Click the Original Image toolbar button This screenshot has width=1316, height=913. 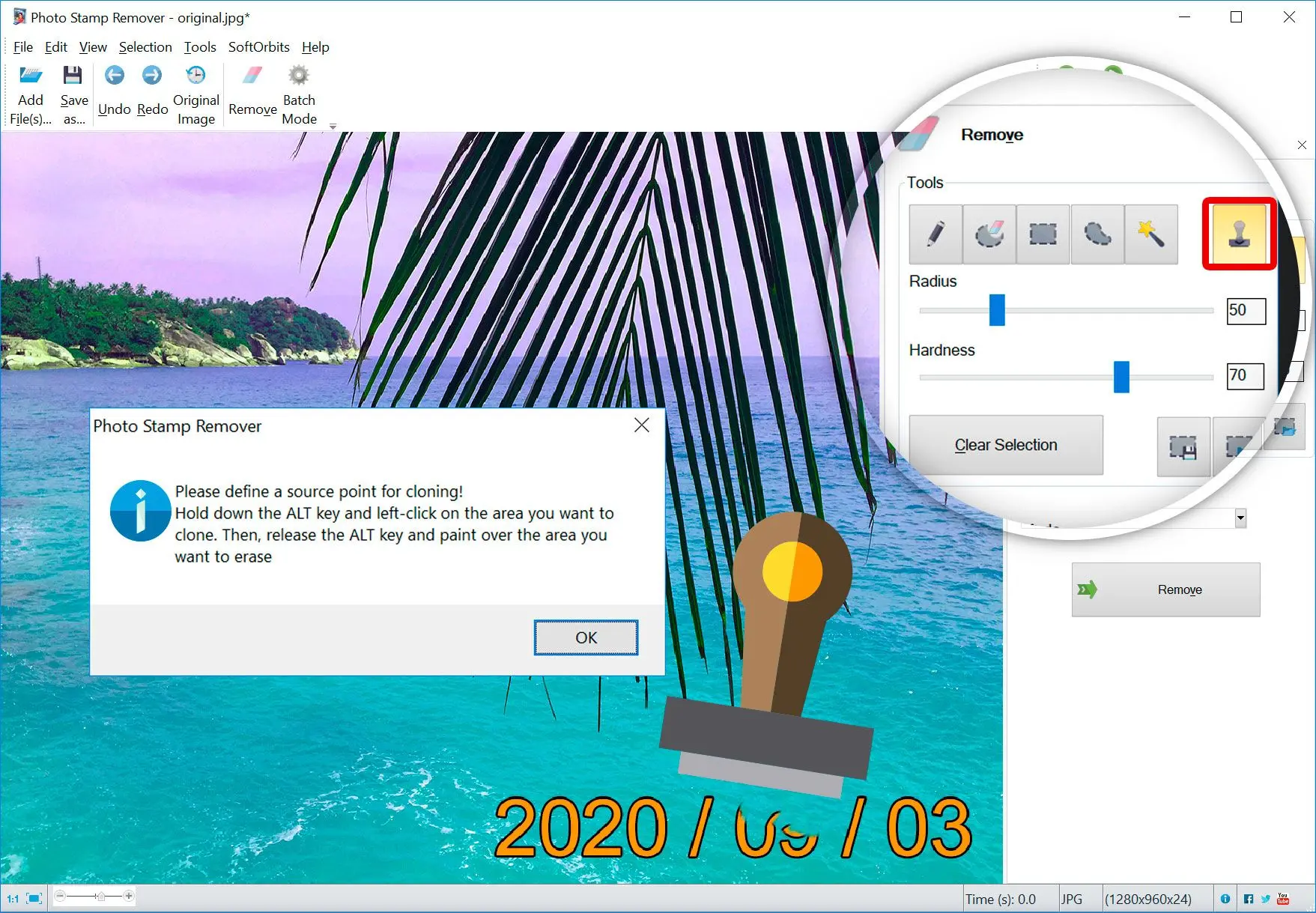pyautogui.click(x=195, y=76)
